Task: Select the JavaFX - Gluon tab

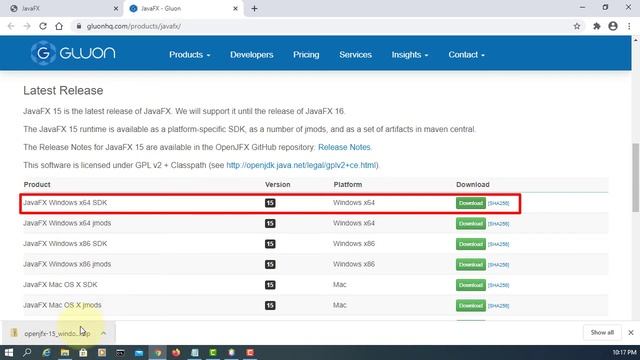Action: [184, 9]
